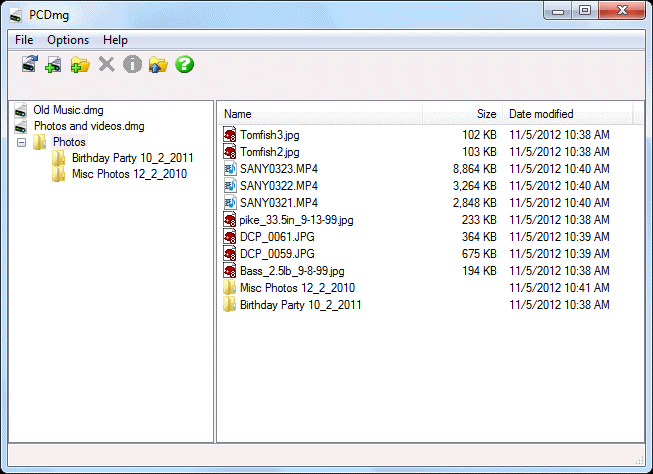
Task: Select Photos and videos.dmg in the tree
Action: [89, 126]
